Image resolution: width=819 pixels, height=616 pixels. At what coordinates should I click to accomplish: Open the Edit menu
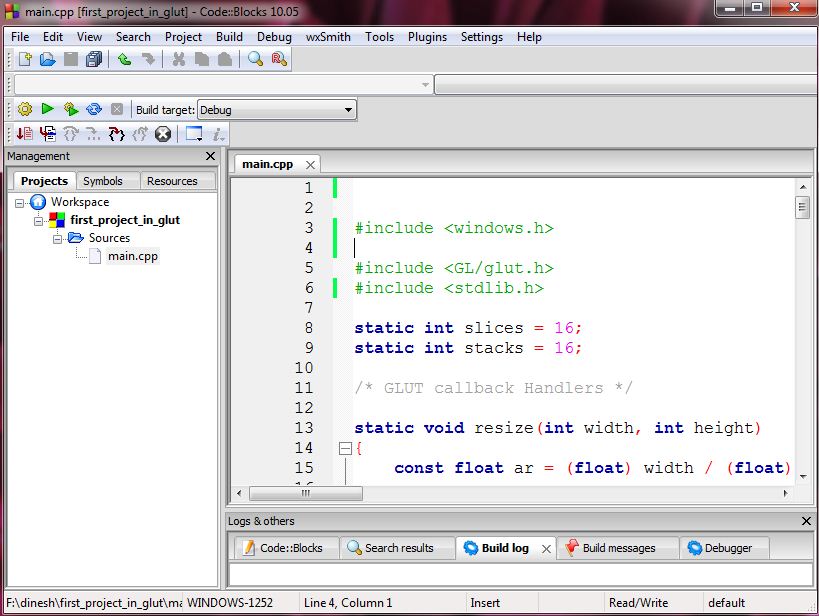pos(53,37)
